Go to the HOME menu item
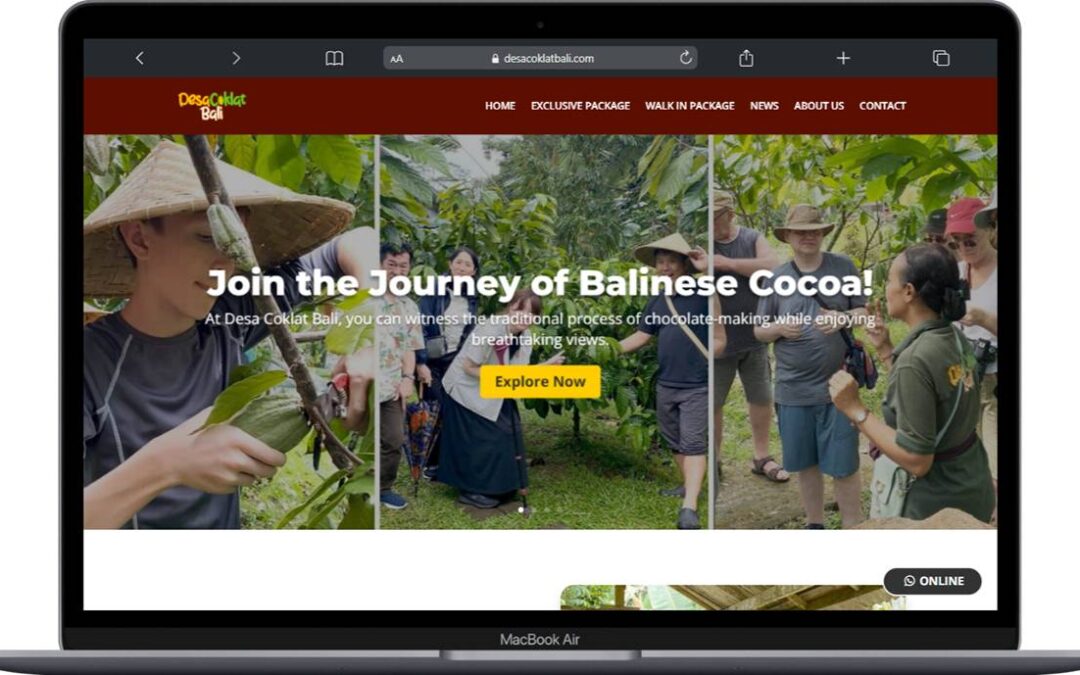The width and height of the screenshot is (1080, 675). tap(500, 106)
